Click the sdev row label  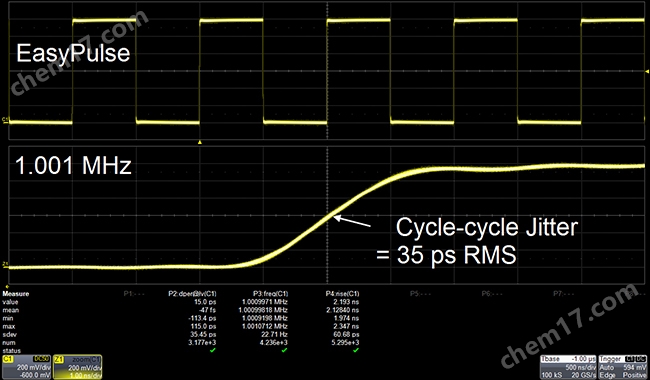(x=9, y=334)
